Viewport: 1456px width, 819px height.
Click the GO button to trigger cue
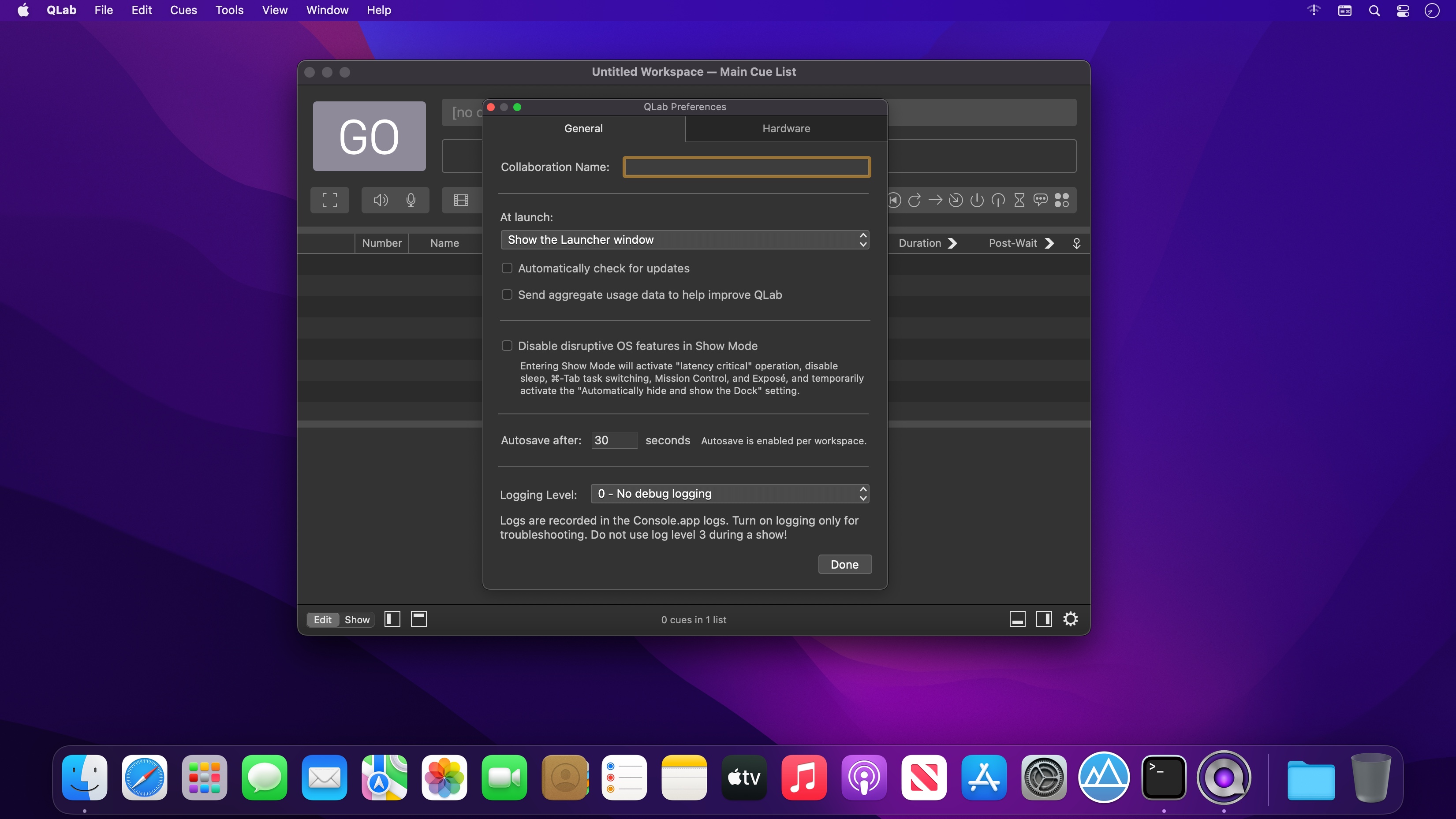click(x=369, y=136)
